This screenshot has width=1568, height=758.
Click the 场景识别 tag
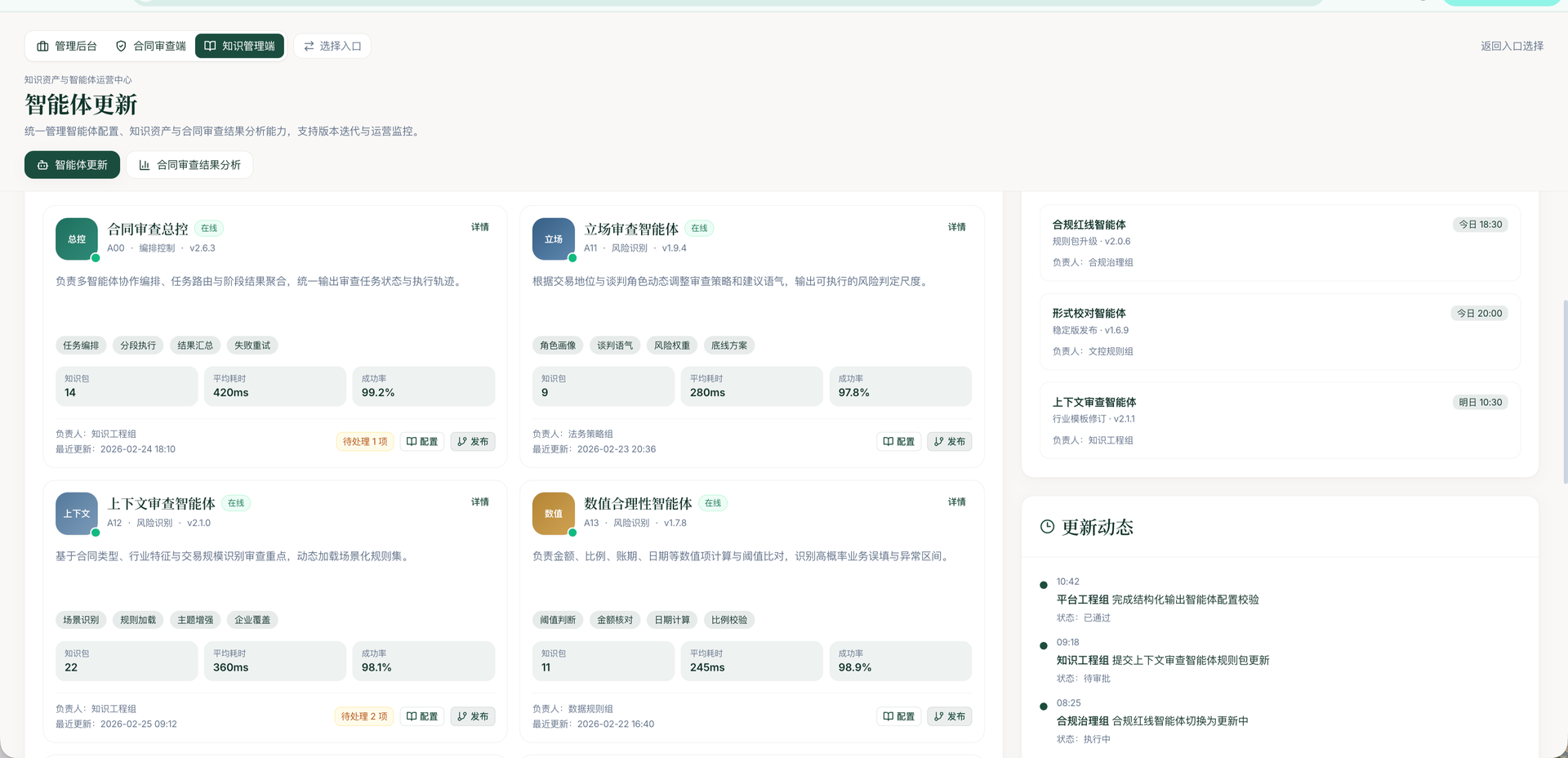point(81,620)
